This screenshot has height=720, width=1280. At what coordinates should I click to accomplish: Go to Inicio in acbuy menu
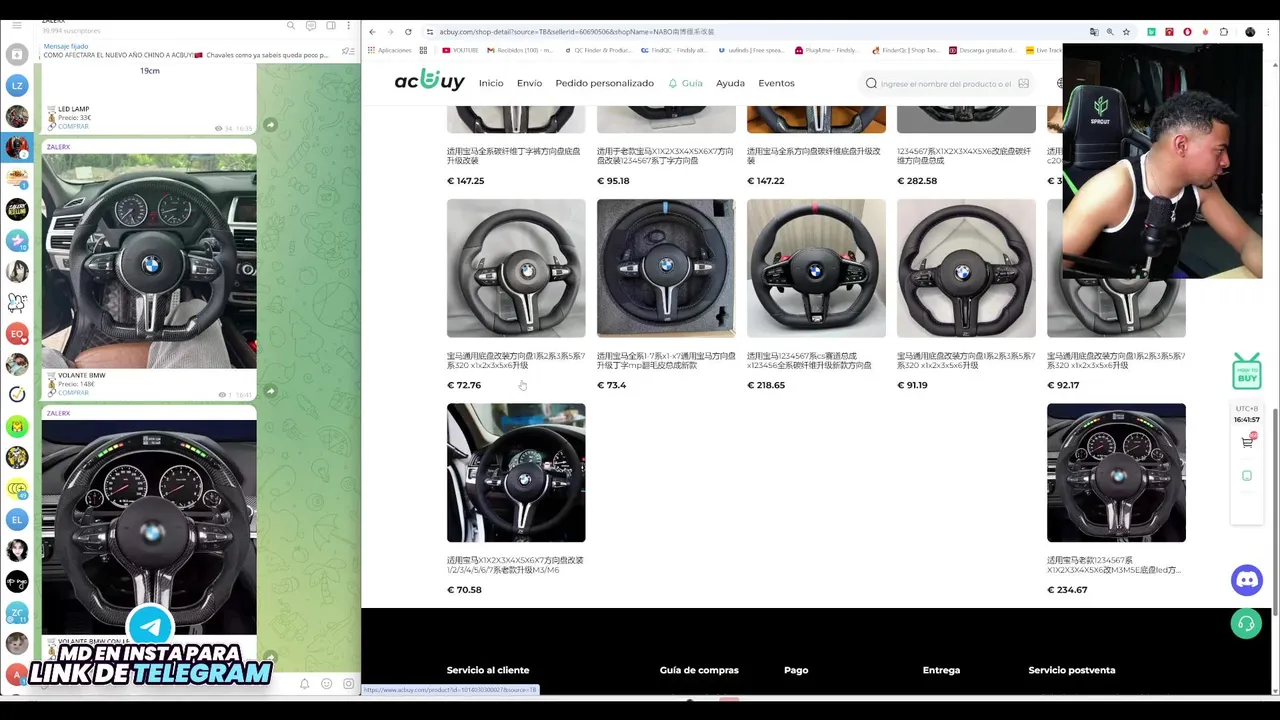point(491,83)
